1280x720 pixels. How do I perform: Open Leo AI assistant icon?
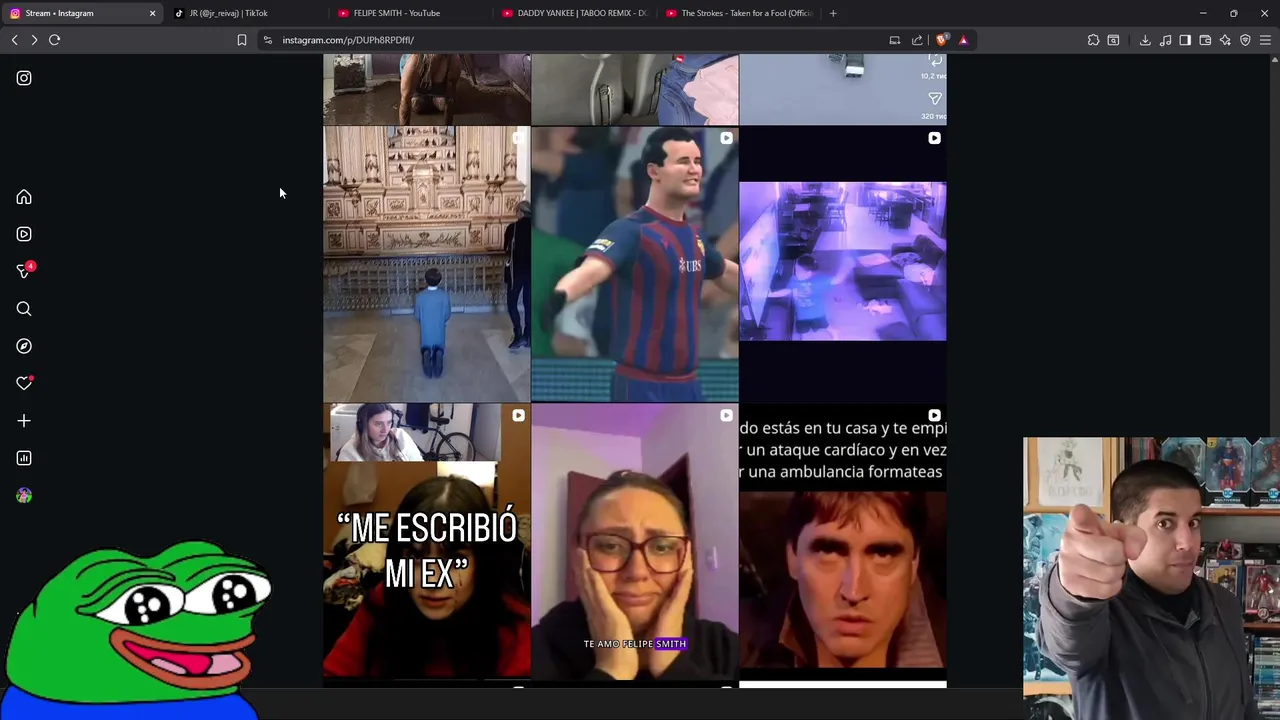click(x=1225, y=40)
